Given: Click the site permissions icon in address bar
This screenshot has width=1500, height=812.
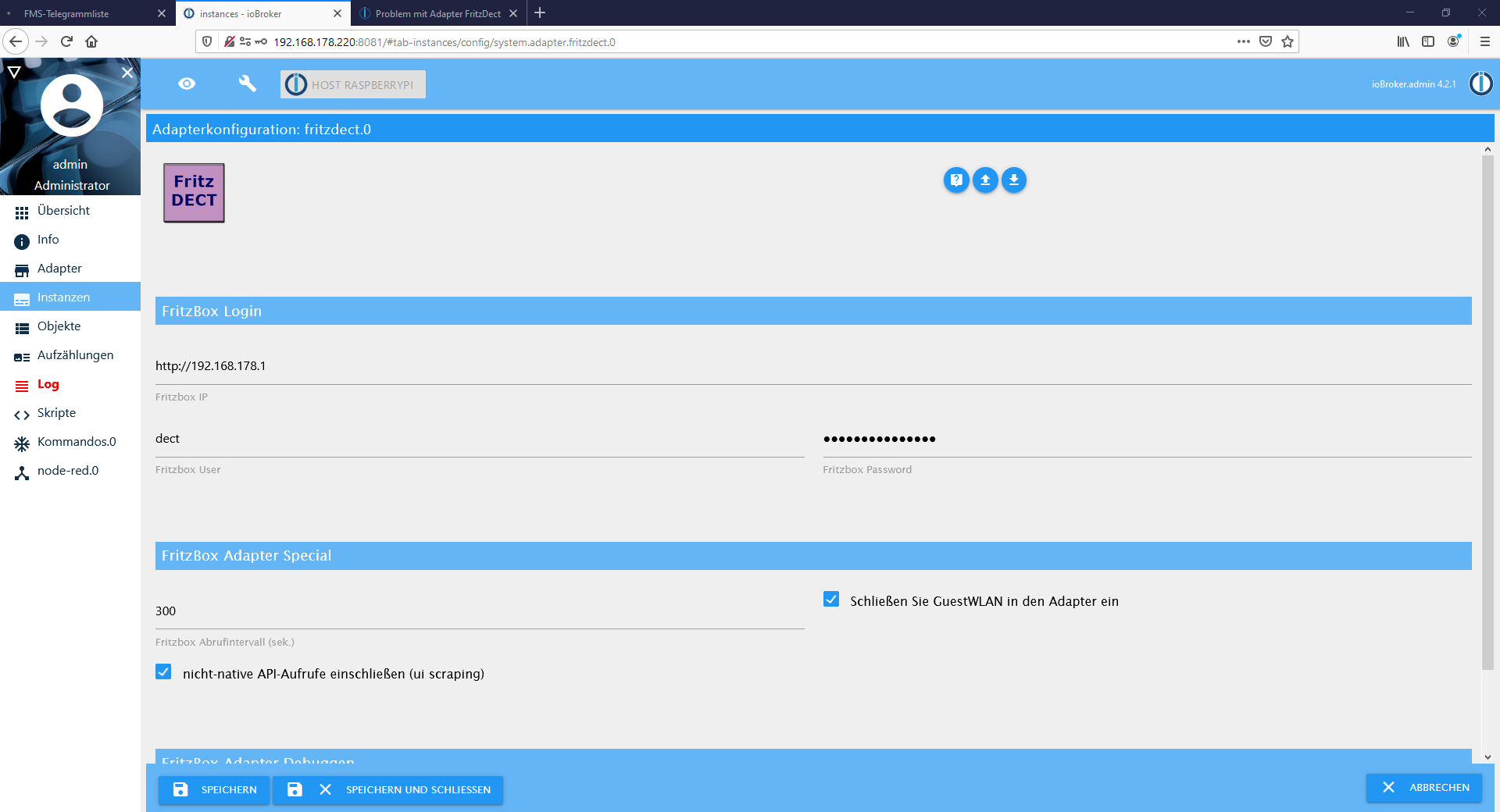Looking at the screenshot, I should pos(245,41).
